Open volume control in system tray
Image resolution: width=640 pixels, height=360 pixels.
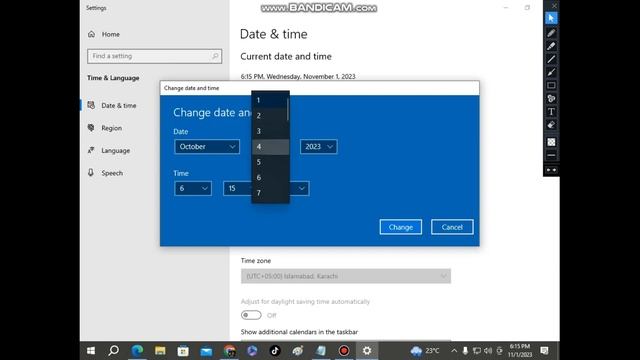[488, 351]
